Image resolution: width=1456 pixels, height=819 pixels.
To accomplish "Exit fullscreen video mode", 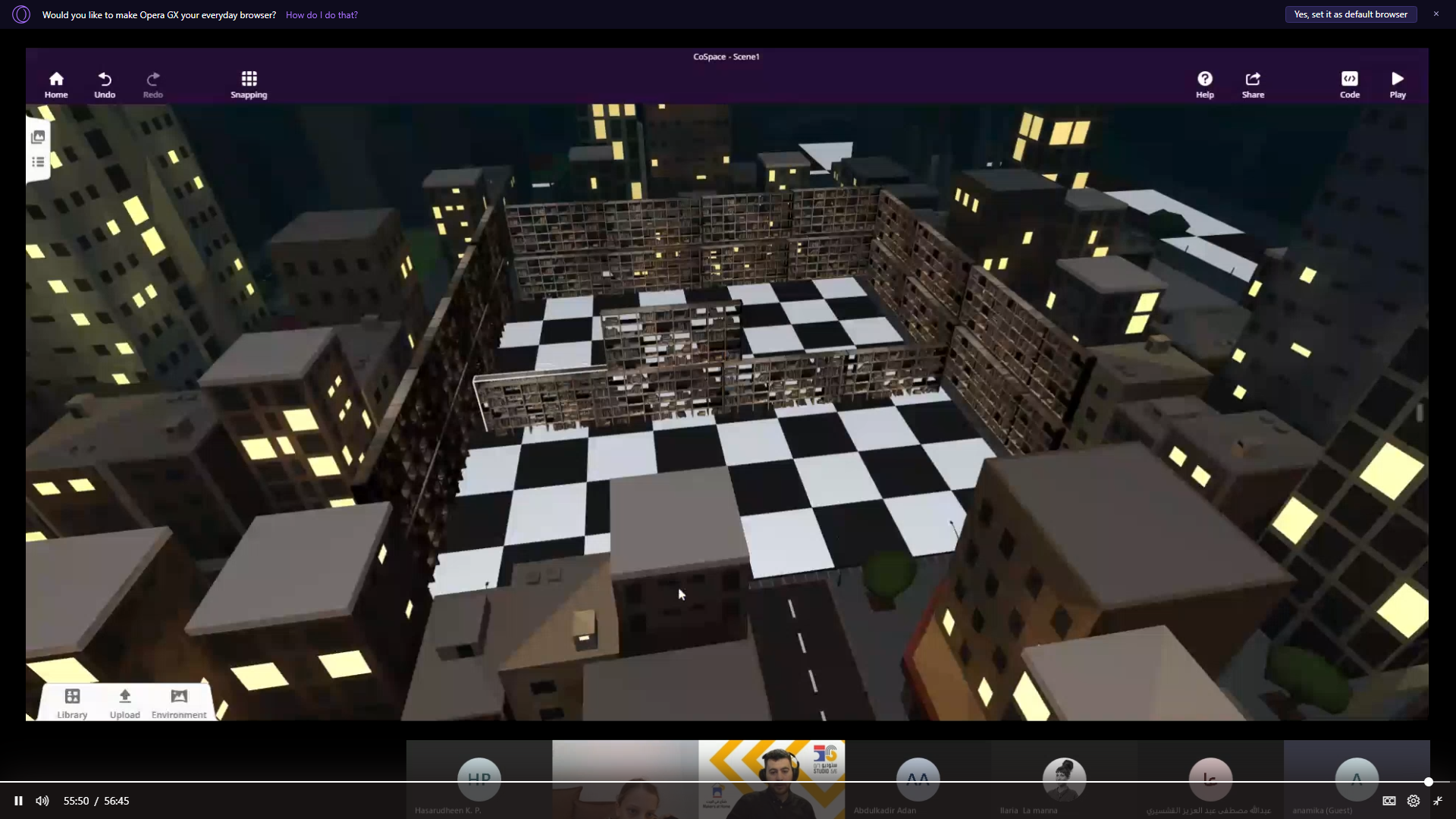I will pyautogui.click(x=1438, y=801).
